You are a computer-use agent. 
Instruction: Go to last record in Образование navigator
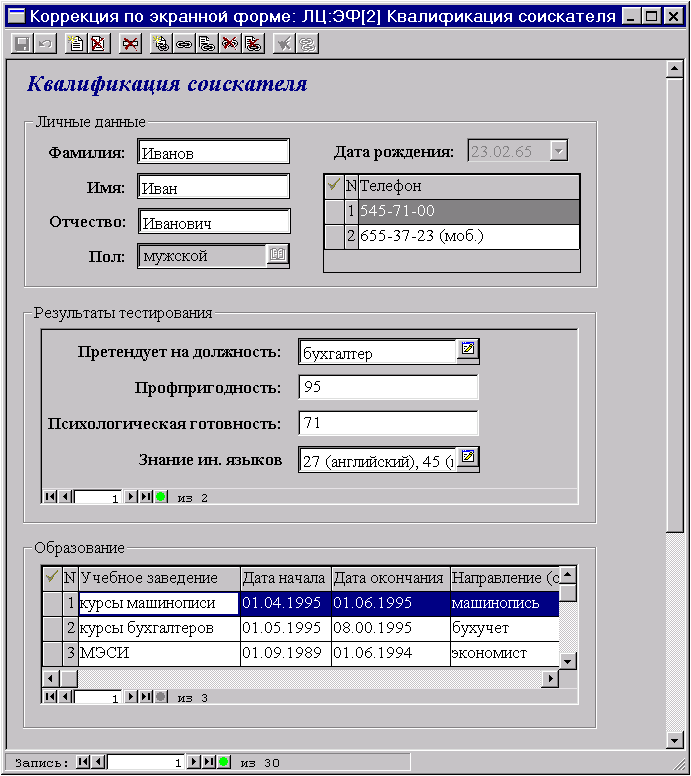click(x=146, y=697)
